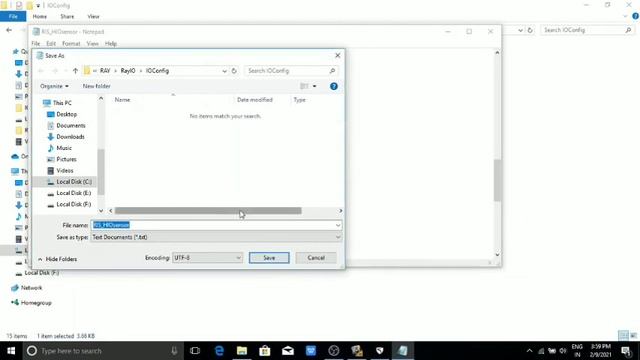Image resolution: width=640 pixels, height=360 pixels.
Task: Open the Organize menu in Save As dialog
Action: point(54,86)
